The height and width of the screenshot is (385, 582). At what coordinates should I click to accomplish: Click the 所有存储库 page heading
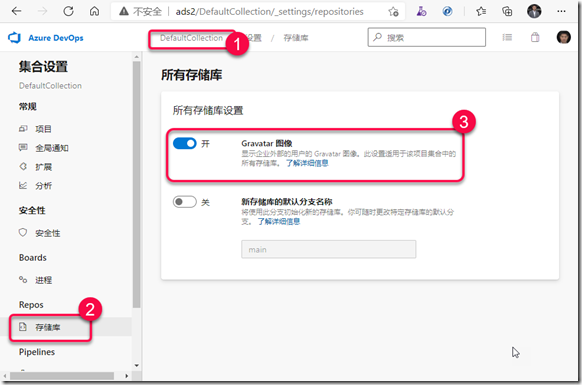pos(192,75)
